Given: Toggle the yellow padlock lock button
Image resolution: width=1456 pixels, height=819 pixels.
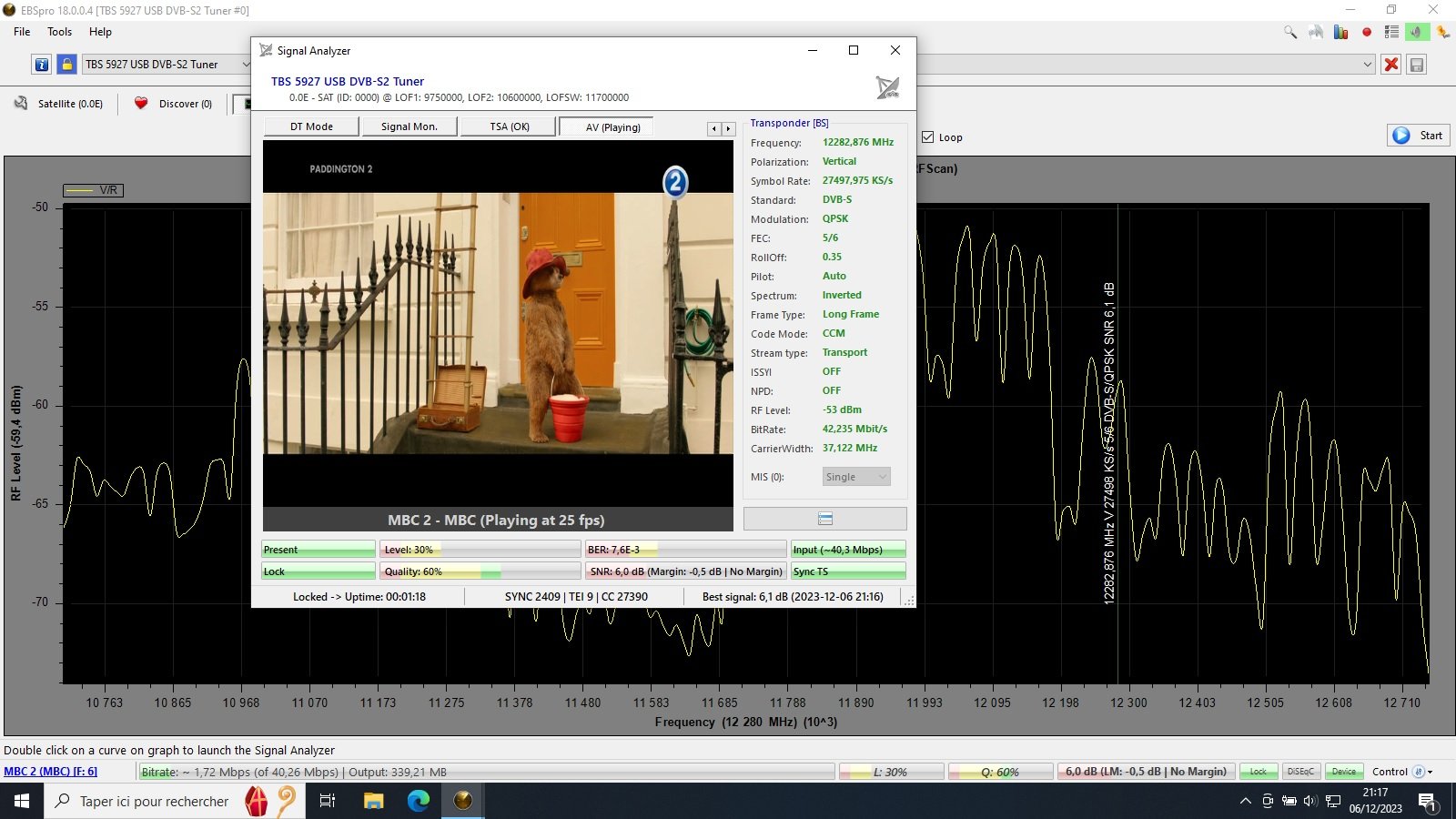Looking at the screenshot, I should (x=66, y=65).
